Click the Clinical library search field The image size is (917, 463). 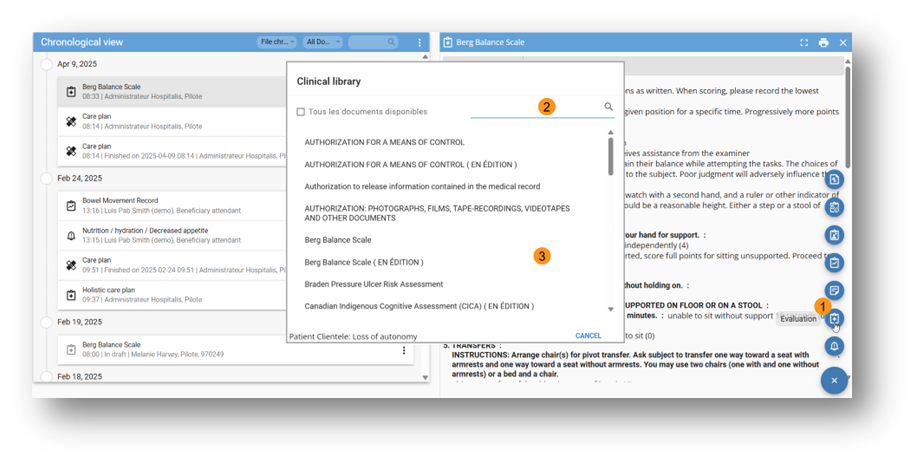click(535, 107)
